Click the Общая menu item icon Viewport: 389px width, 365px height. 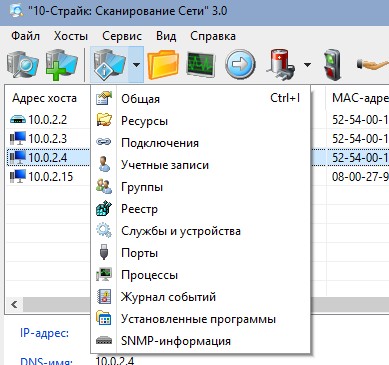pyautogui.click(x=104, y=98)
